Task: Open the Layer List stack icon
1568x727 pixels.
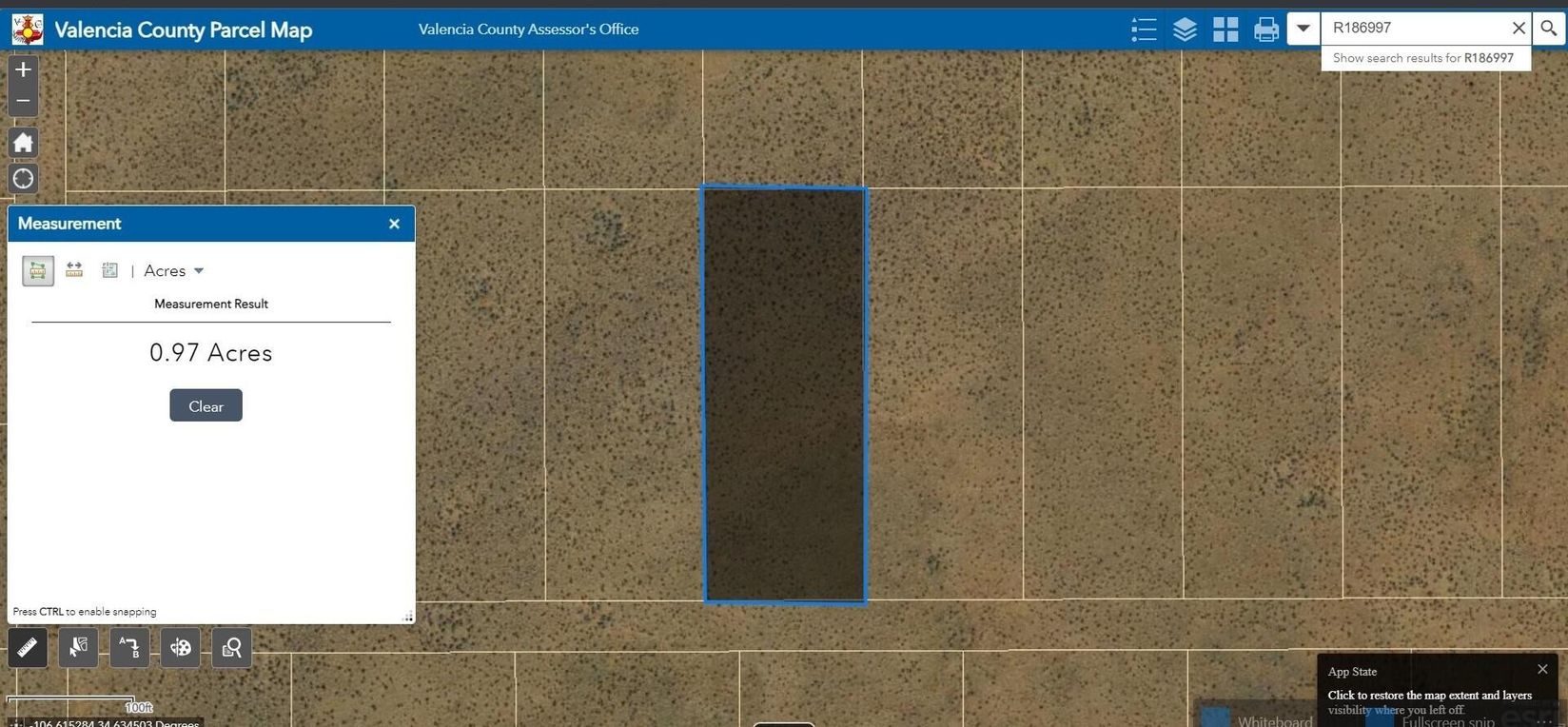Action: tap(1185, 29)
